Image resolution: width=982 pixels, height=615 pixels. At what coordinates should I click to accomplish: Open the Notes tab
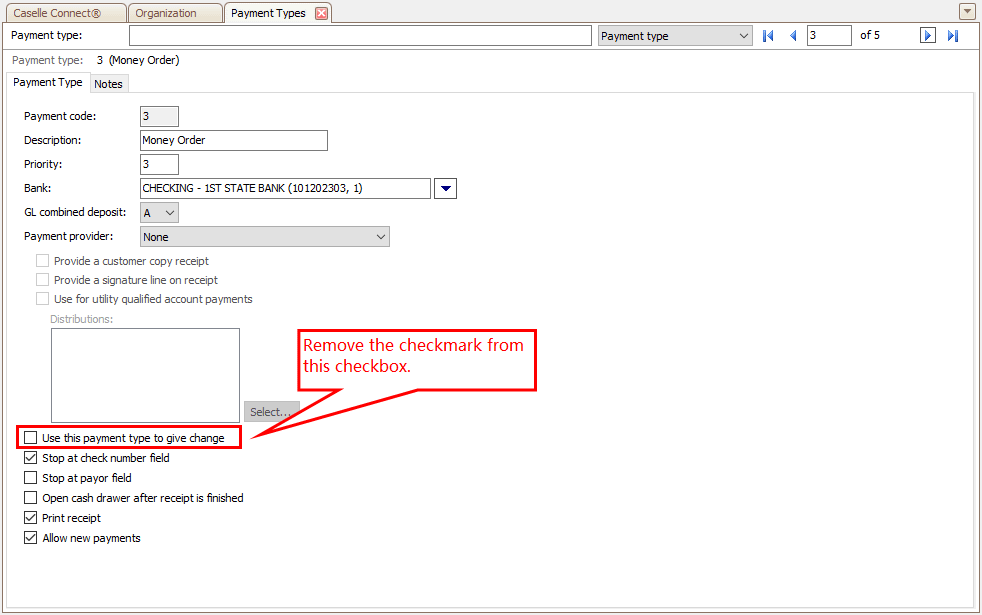click(108, 84)
